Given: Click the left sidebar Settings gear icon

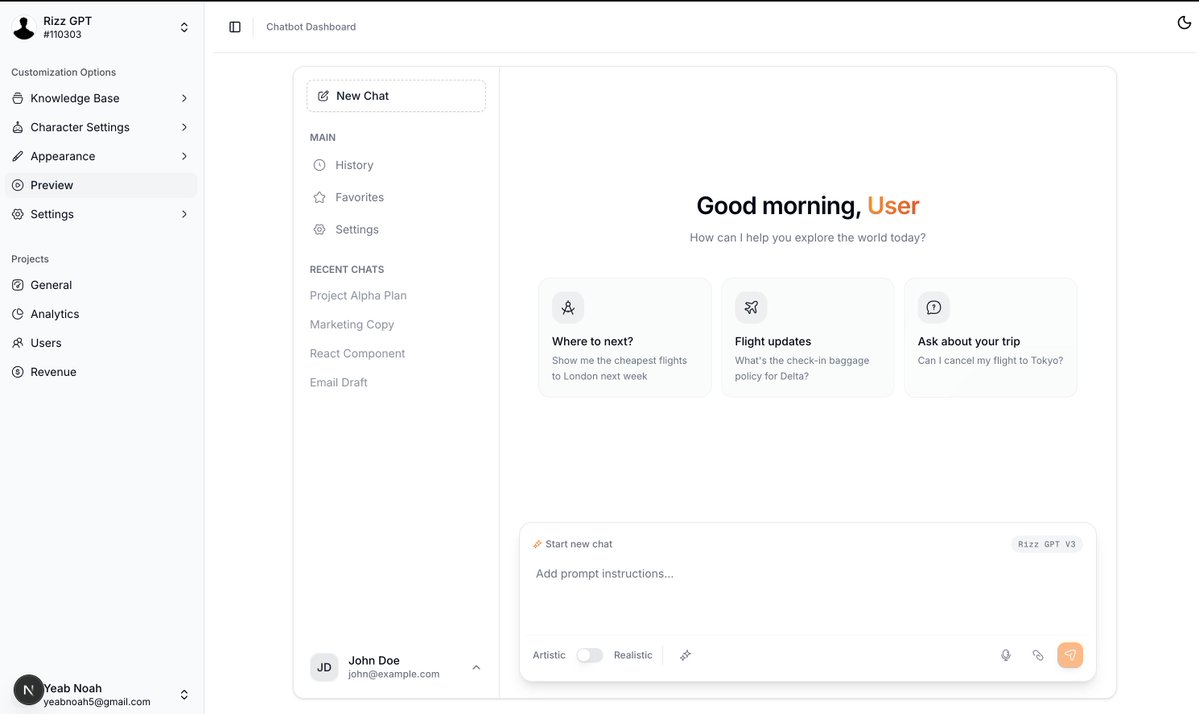Looking at the screenshot, I should pos(18,214).
